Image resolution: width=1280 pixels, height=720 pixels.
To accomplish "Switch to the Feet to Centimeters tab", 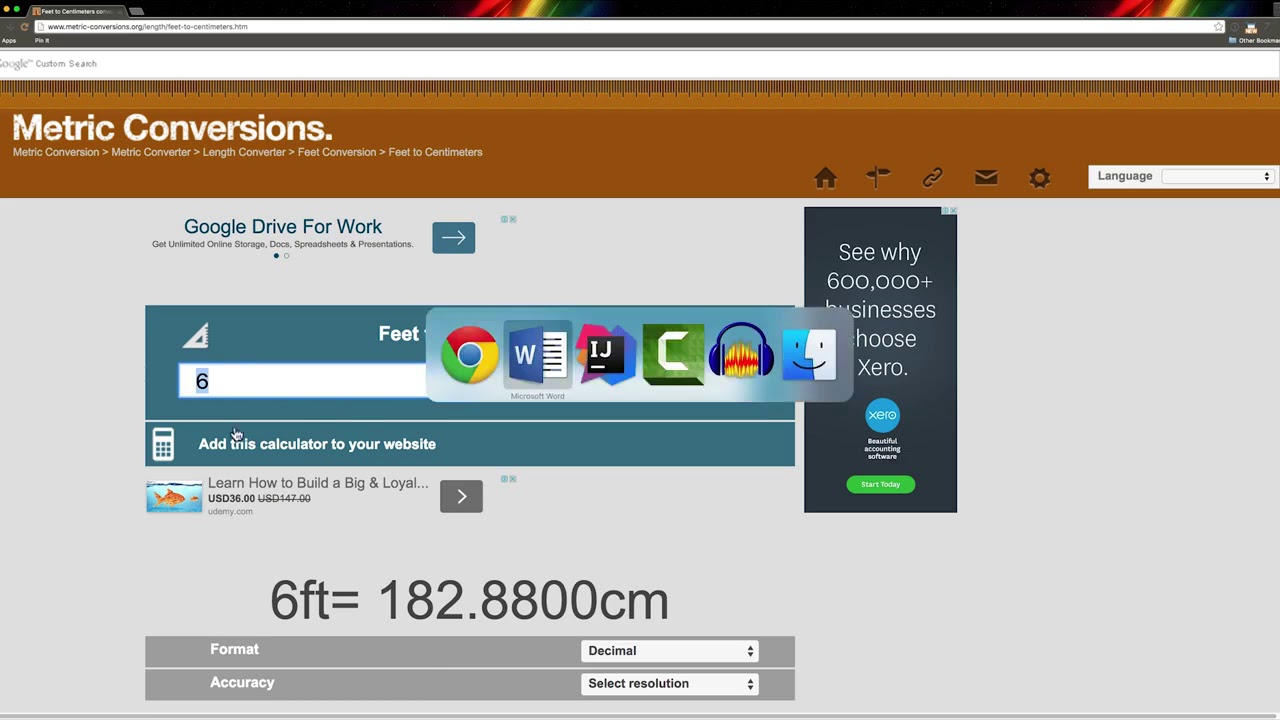I will (x=76, y=11).
